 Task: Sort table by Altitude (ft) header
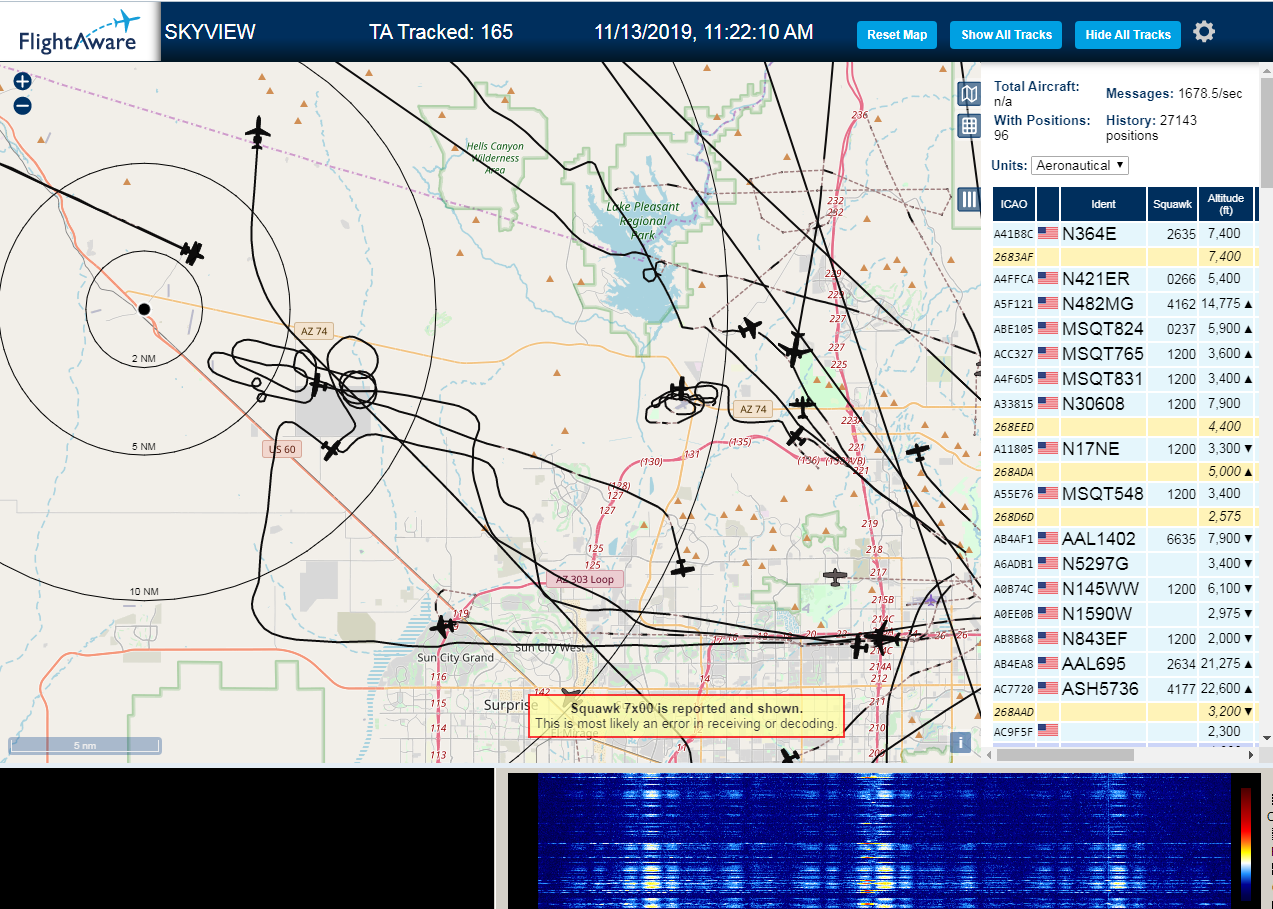(x=1225, y=204)
